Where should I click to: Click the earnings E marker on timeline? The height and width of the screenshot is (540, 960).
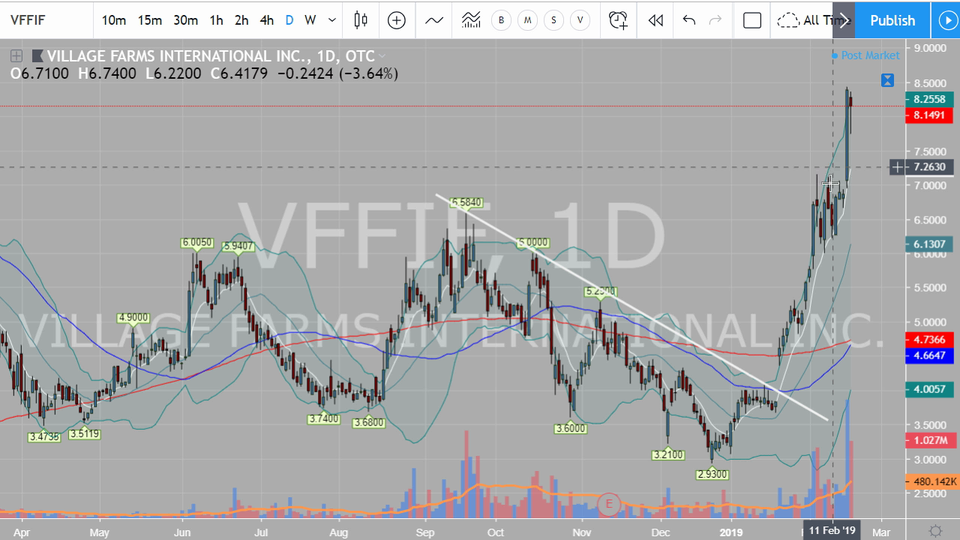[x=609, y=504]
